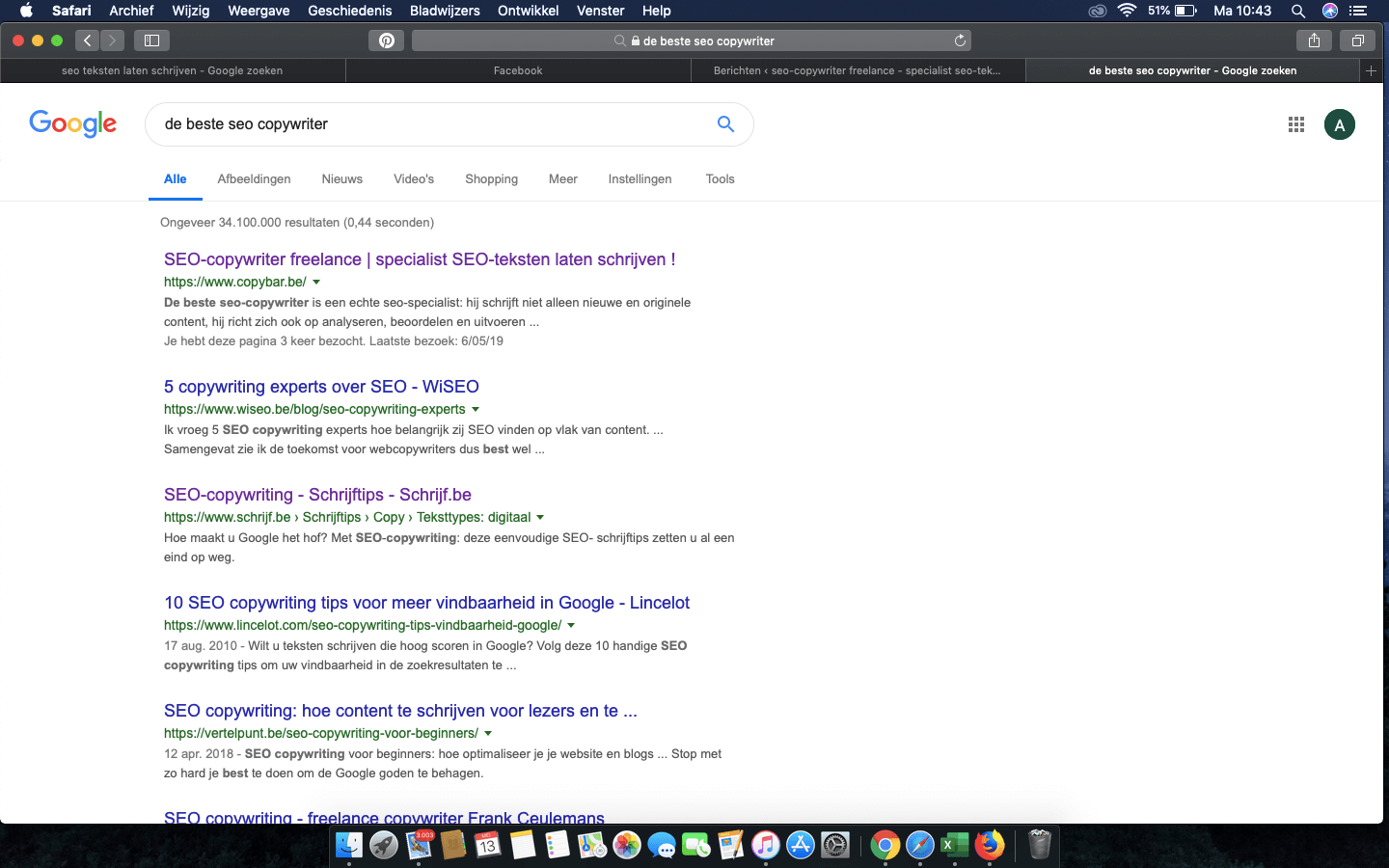Viewport: 1389px width, 868px height.
Task: Switch to the Berichten seo-copywriter tab
Action: (x=858, y=70)
